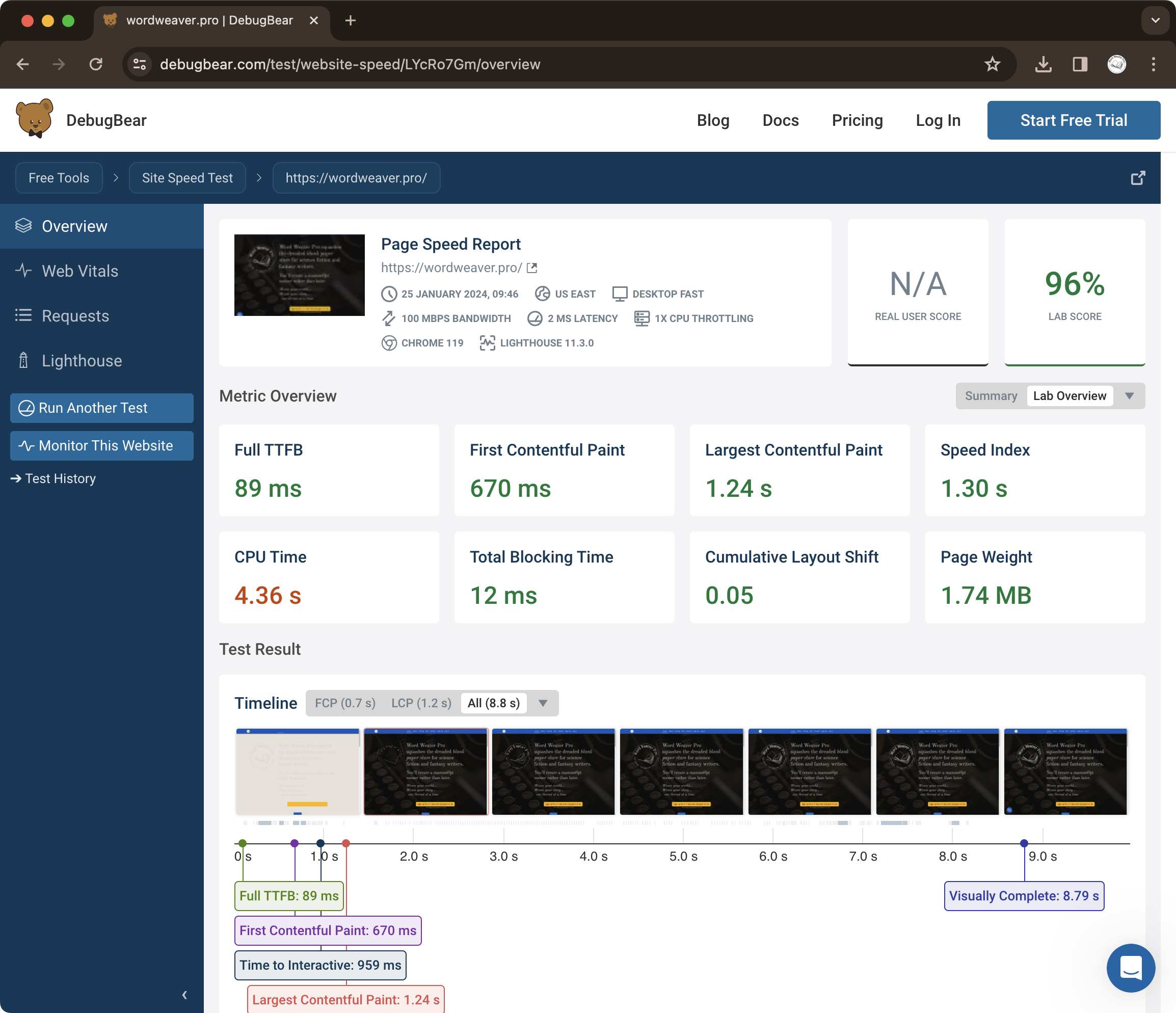Click Monitor This Website button

coord(101,445)
